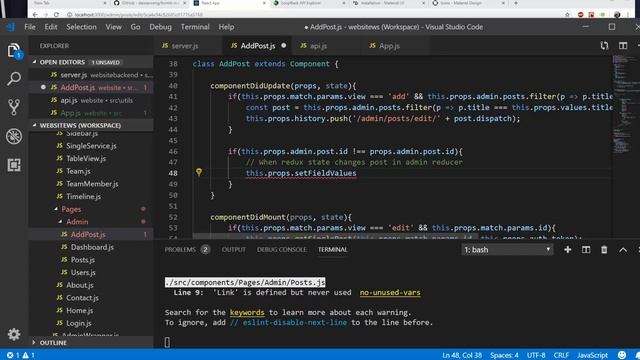Open the Source Control view icon

tap(14, 107)
